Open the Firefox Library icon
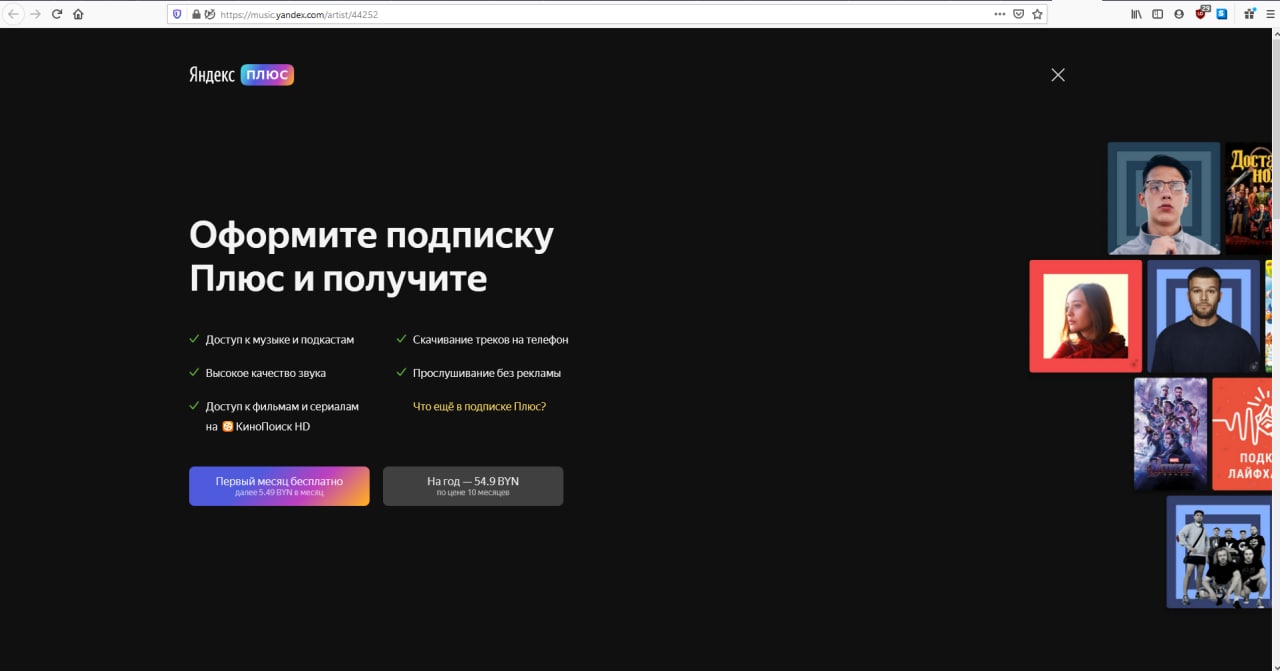The height and width of the screenshot is (671, 1280). (1136, 14)
